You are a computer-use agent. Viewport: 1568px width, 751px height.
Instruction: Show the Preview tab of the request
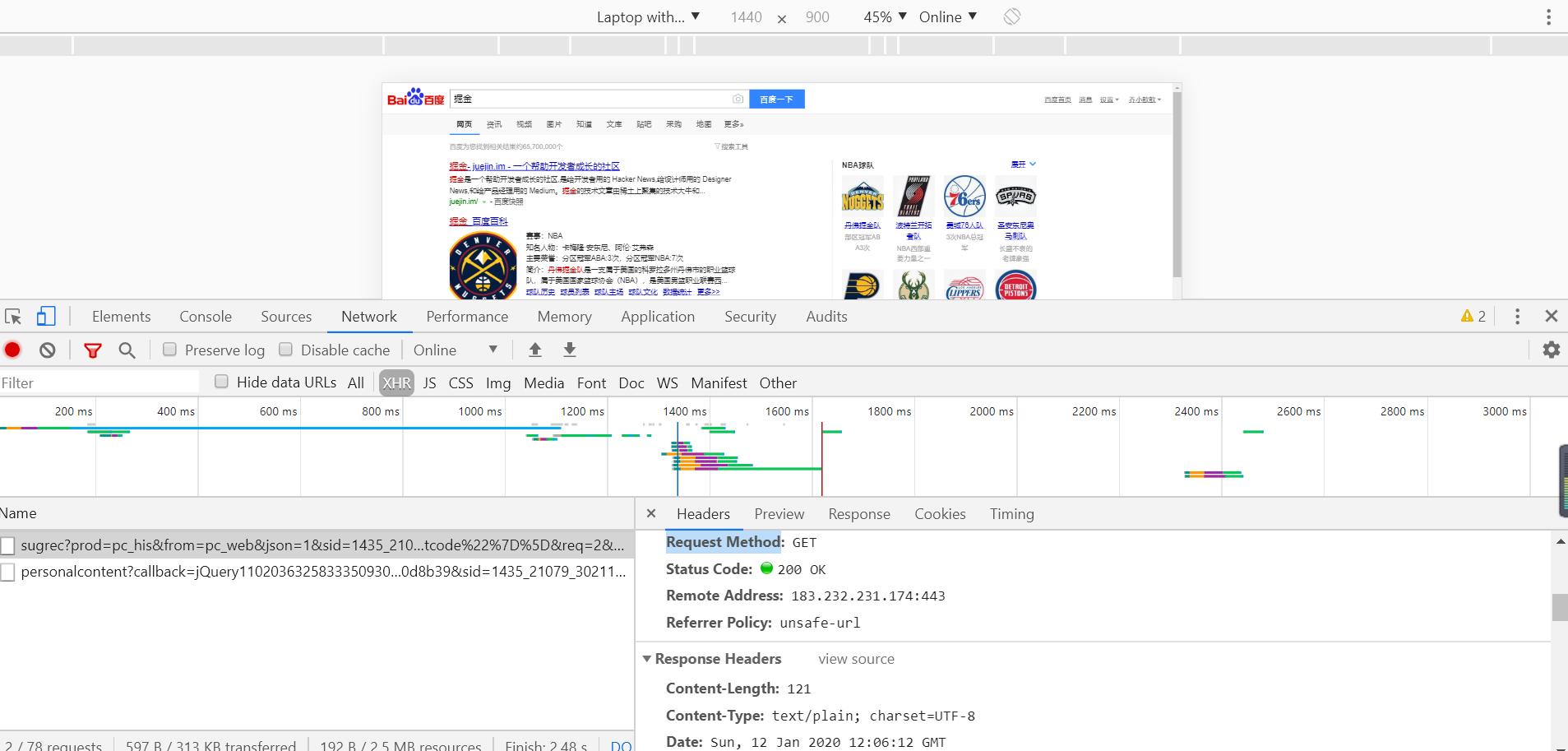point(779,514)
